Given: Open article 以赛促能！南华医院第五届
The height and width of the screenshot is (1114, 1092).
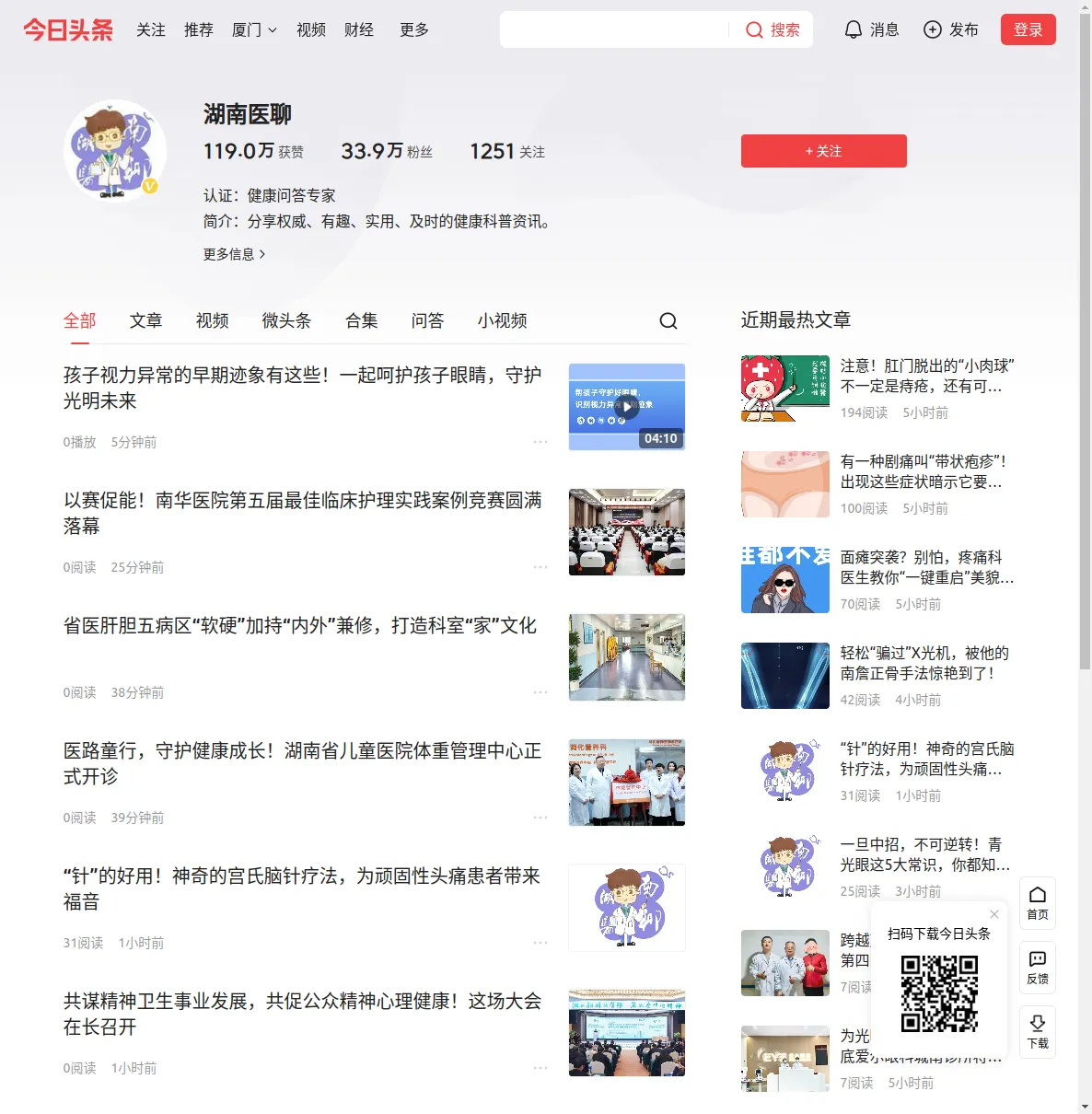Looking at the screenshot, I should coord(302,513).
